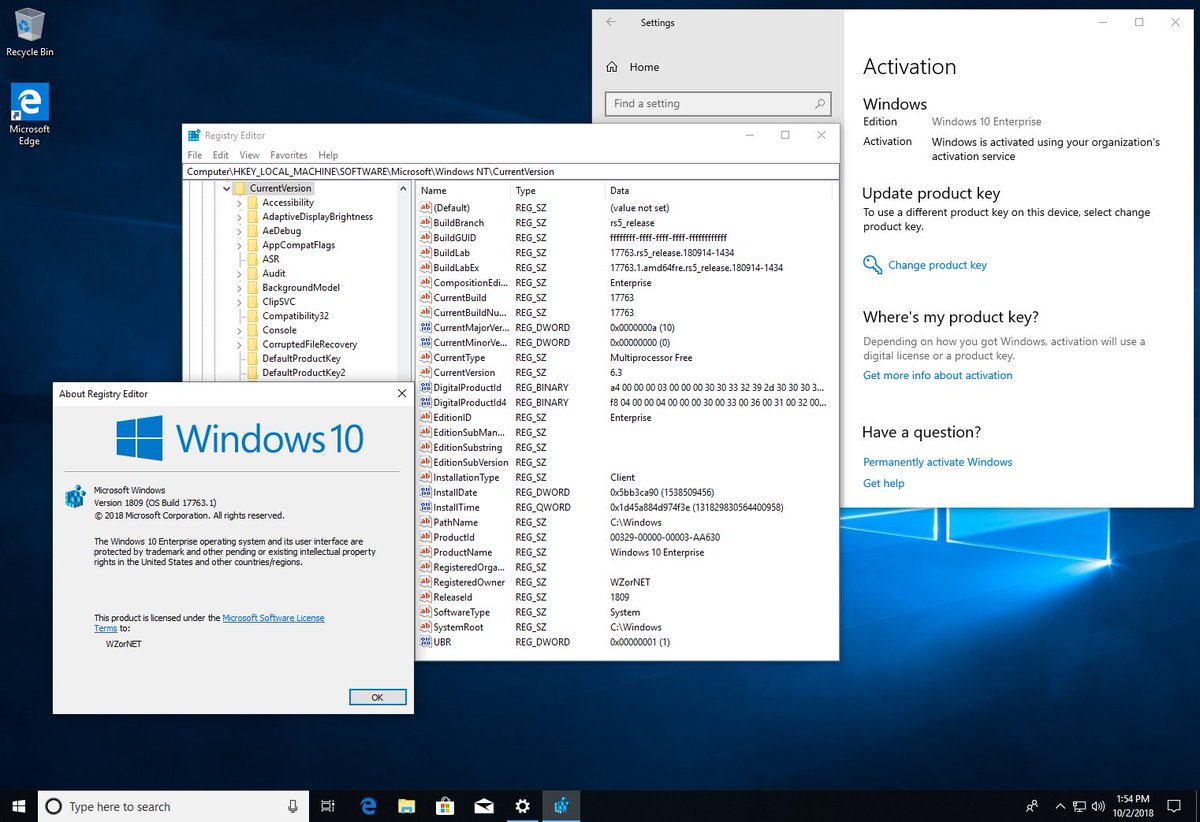This screenshot has height=822, width=1200.
Task: Open File Explorer from taskbar
Action: point(406,806)
